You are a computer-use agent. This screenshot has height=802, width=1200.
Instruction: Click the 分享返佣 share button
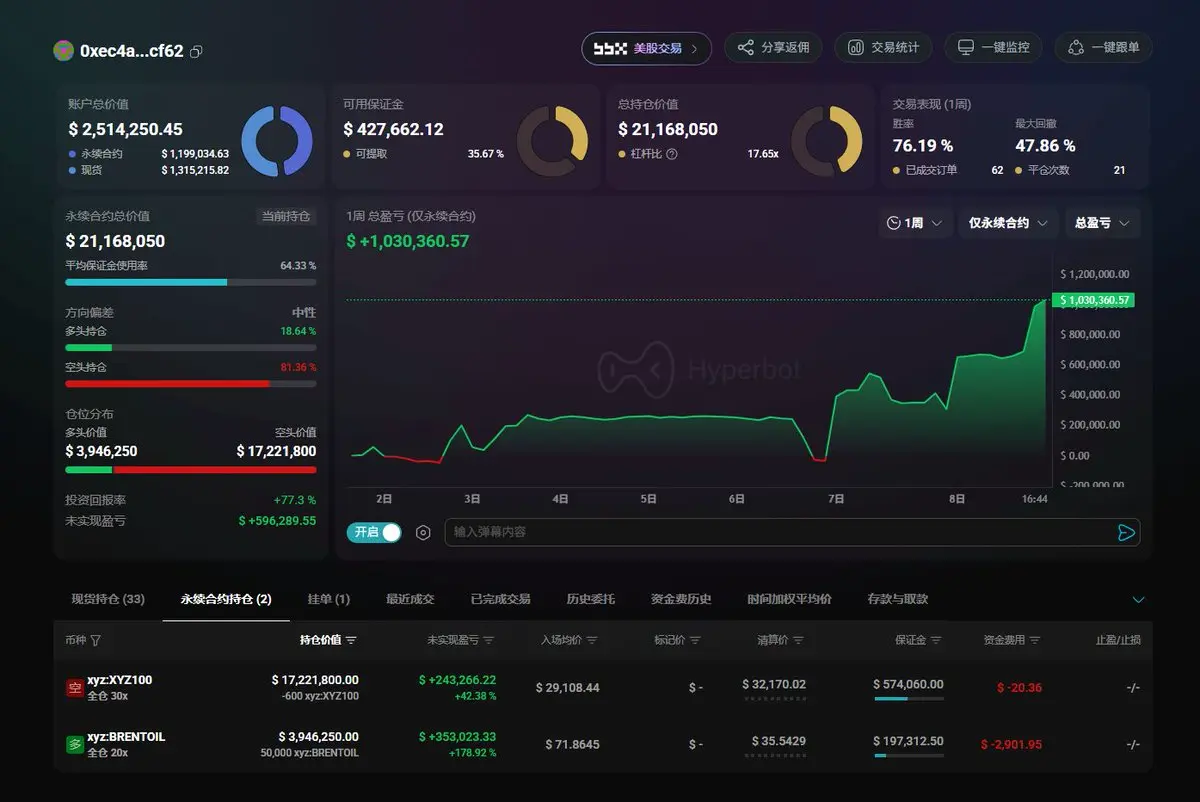click(773, 47)
